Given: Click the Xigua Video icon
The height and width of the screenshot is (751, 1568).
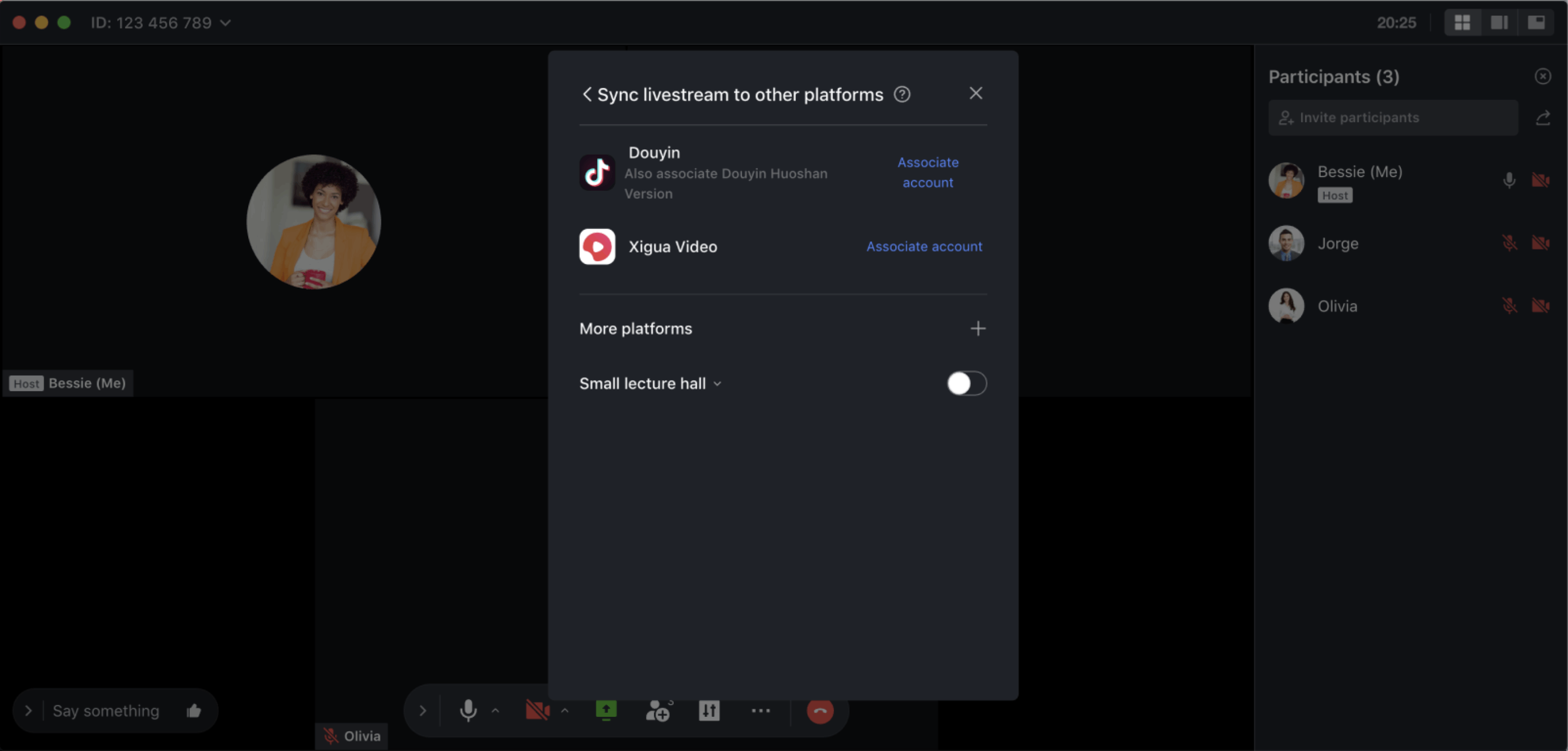Looking at the screenshot, I should click(597, 247).
